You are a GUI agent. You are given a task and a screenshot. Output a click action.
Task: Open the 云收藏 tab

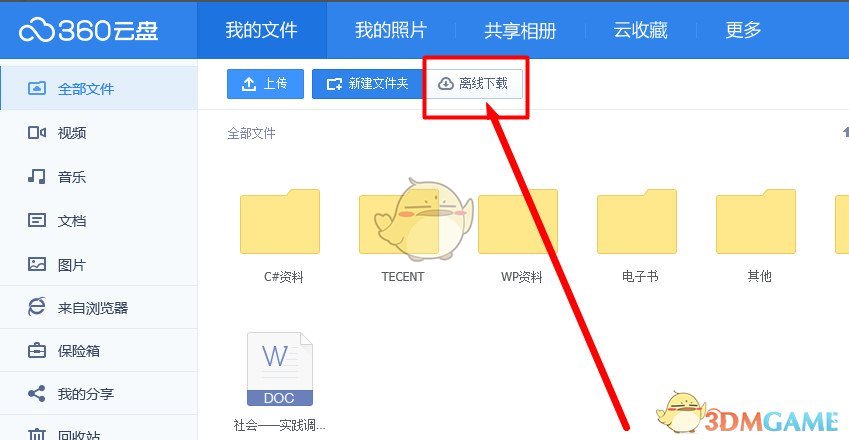[640, 30]
